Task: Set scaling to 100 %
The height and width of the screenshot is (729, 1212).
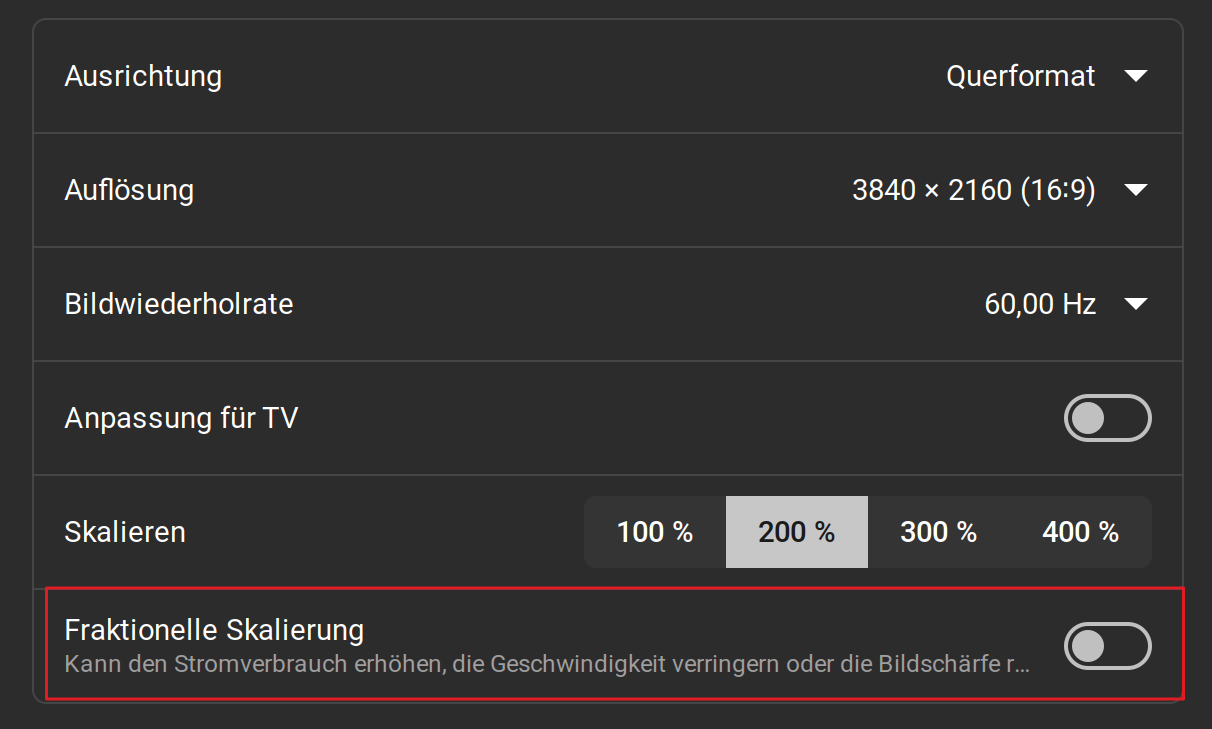Action: coord(655,532)
